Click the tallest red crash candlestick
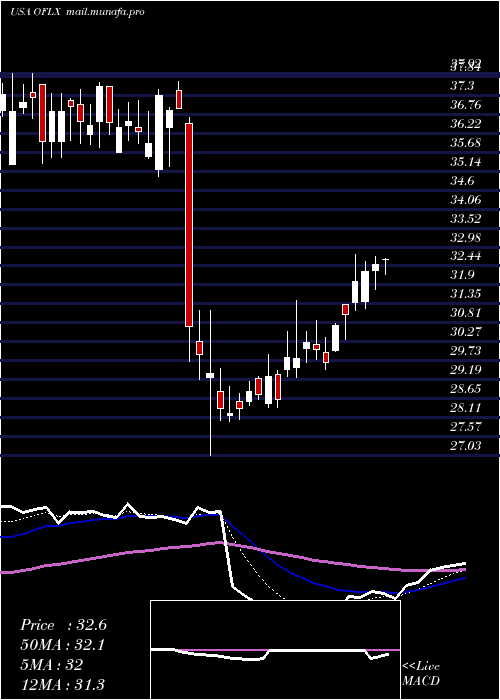Image resolution: width=500 pixels, height=700 pixels. click(189, 225)
